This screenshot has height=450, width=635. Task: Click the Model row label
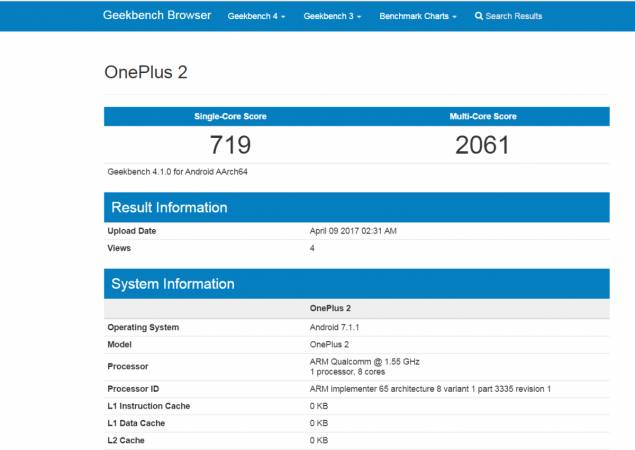click(119, 345)
